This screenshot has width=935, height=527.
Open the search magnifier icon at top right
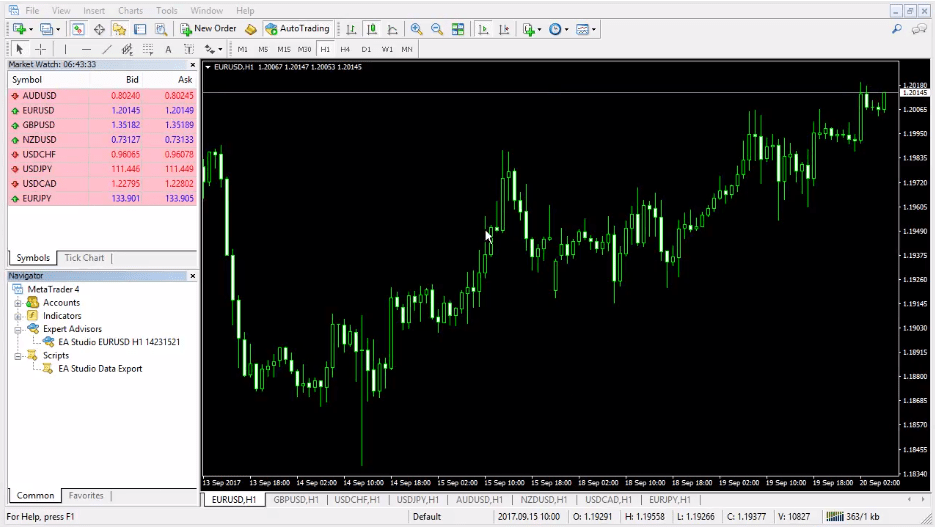click(x=897, y=29)
